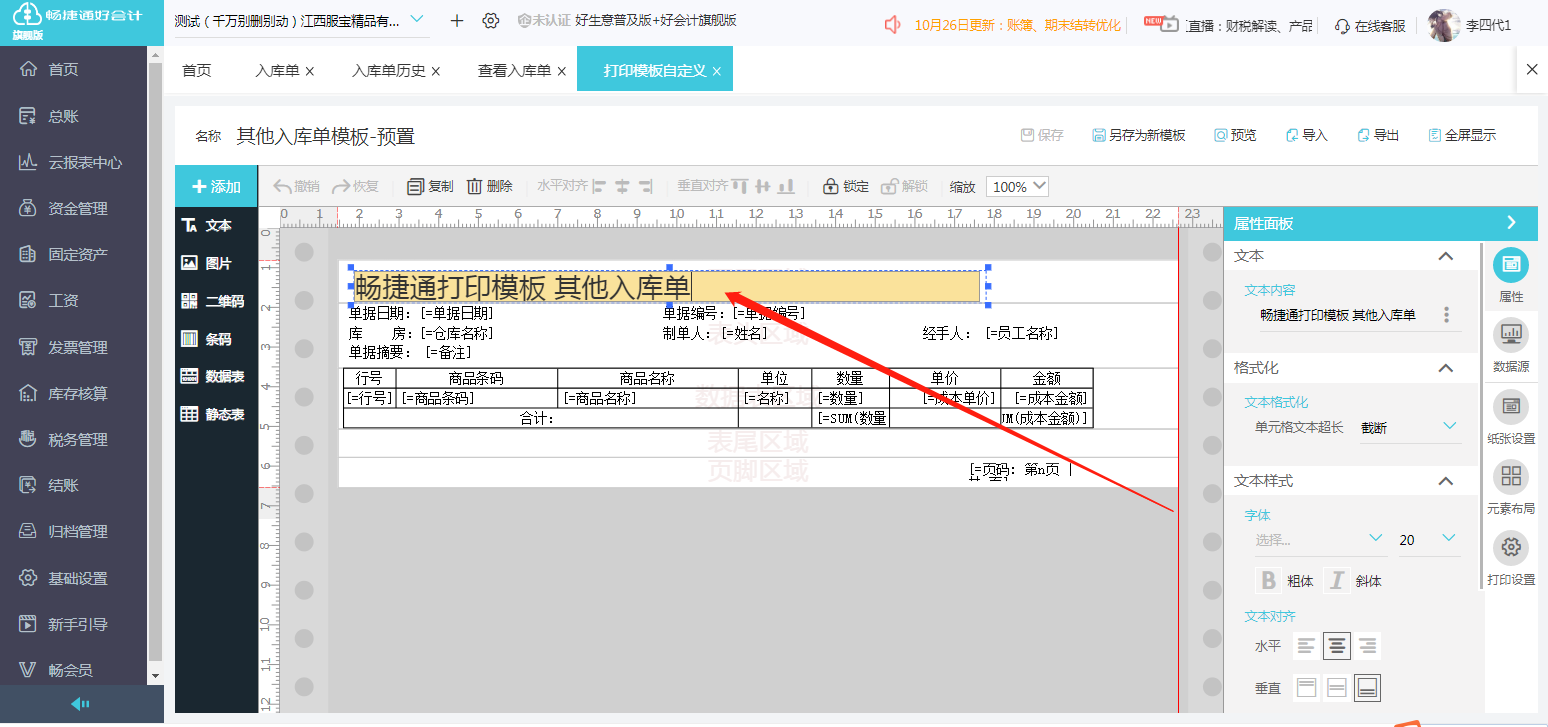Open the 字体 font family dropdown

[x=1320, y=539]
